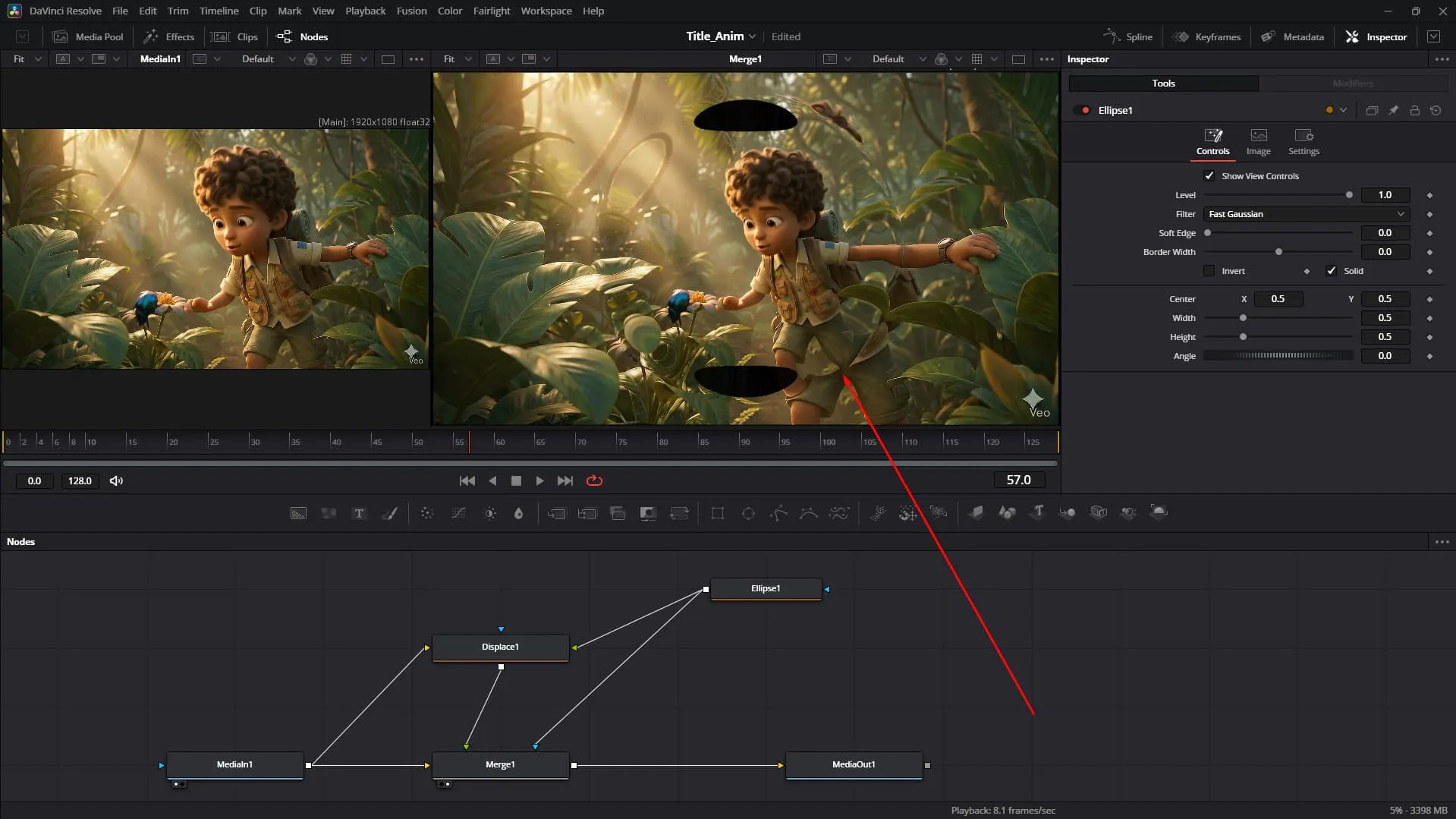Toggle Show View Controls checkbox
The image size is (1456, 819).
coord(1209,176)
